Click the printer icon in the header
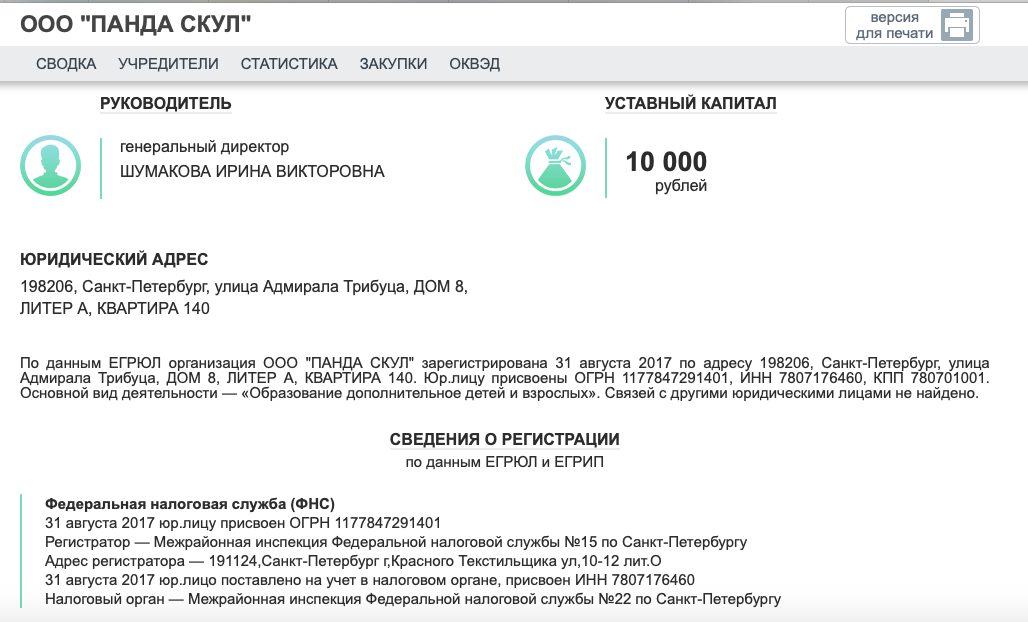 [956, 25]
